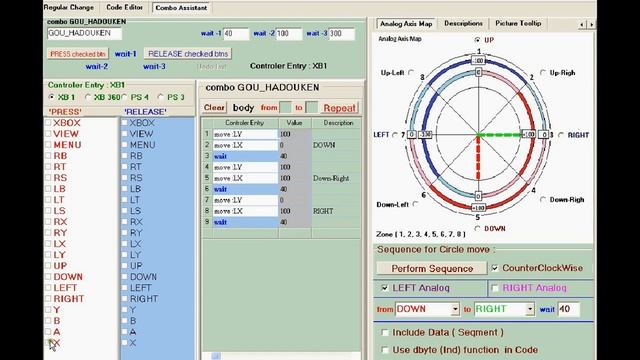Viewport: 640px width, 360px height.
Task: Check XBOX in the RELEASE list
Action: point(124,122)
